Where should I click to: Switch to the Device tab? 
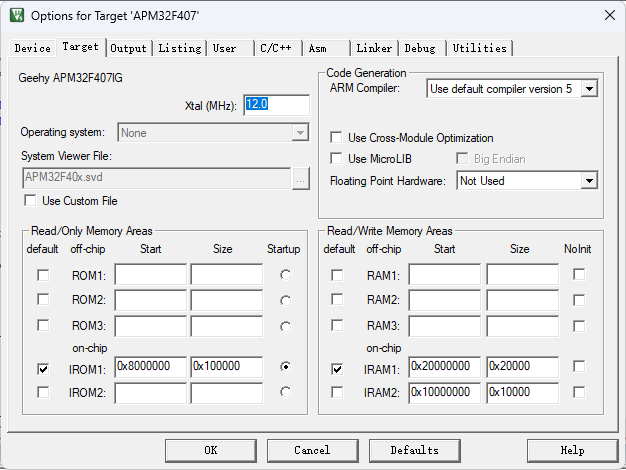[32, 48]
